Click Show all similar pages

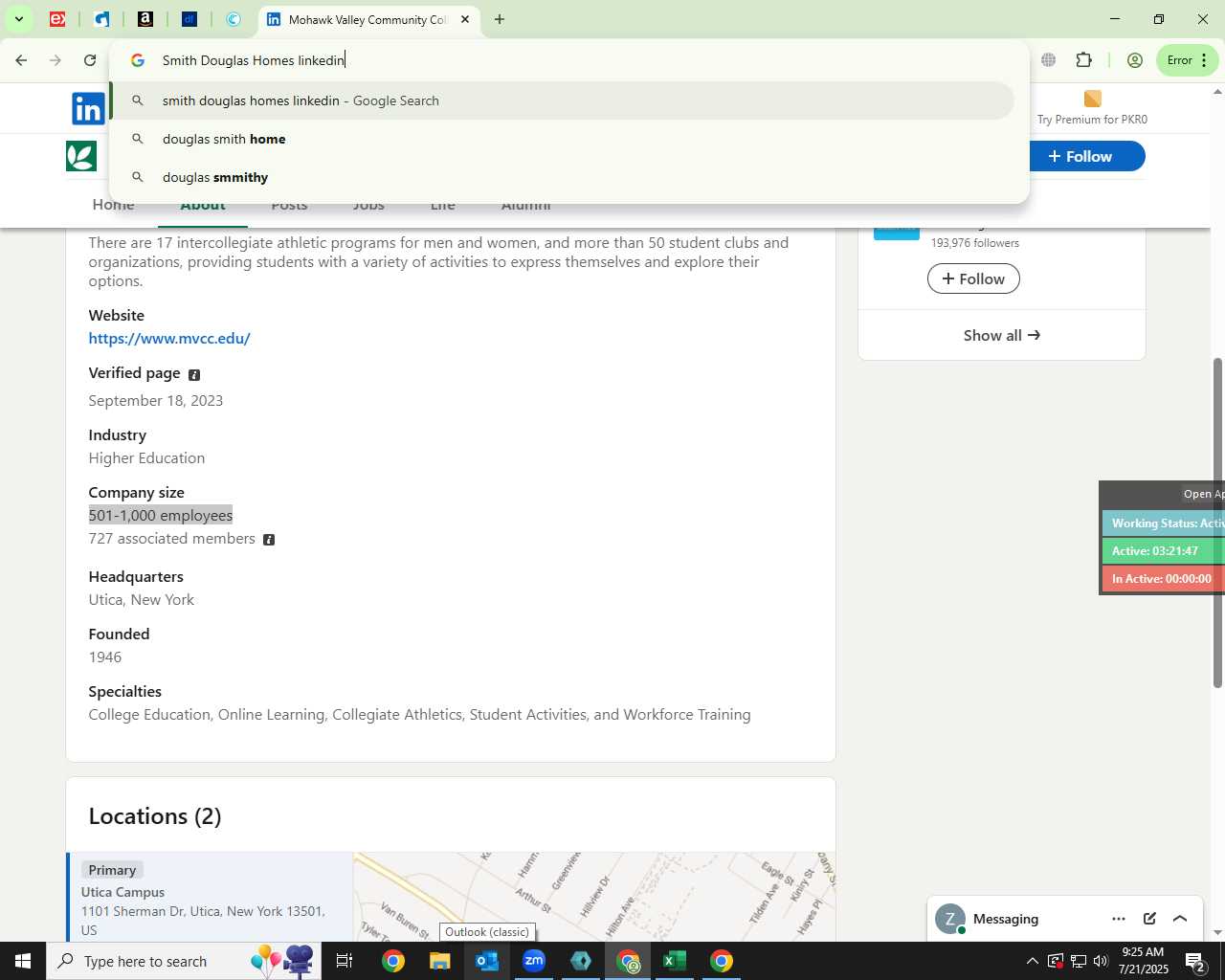coord(1002,335)
